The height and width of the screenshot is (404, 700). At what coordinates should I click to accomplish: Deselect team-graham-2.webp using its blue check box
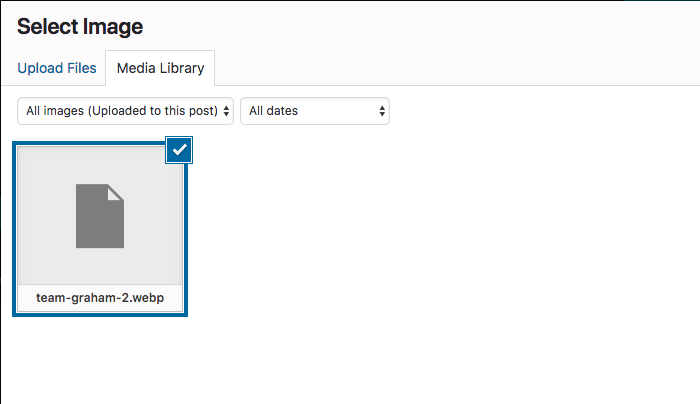tap(179, 150)
